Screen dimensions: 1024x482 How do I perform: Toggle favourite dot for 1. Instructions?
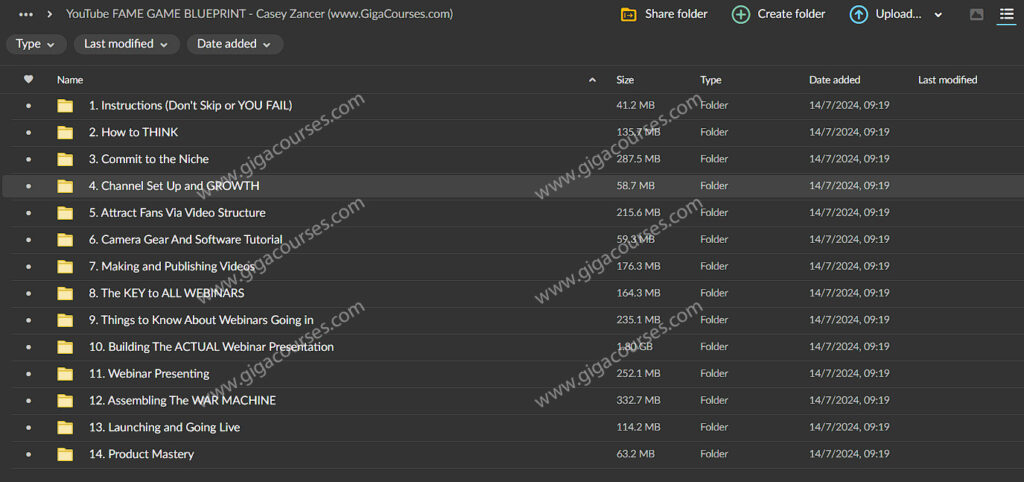pyautogui.click(x=28, y=106)
